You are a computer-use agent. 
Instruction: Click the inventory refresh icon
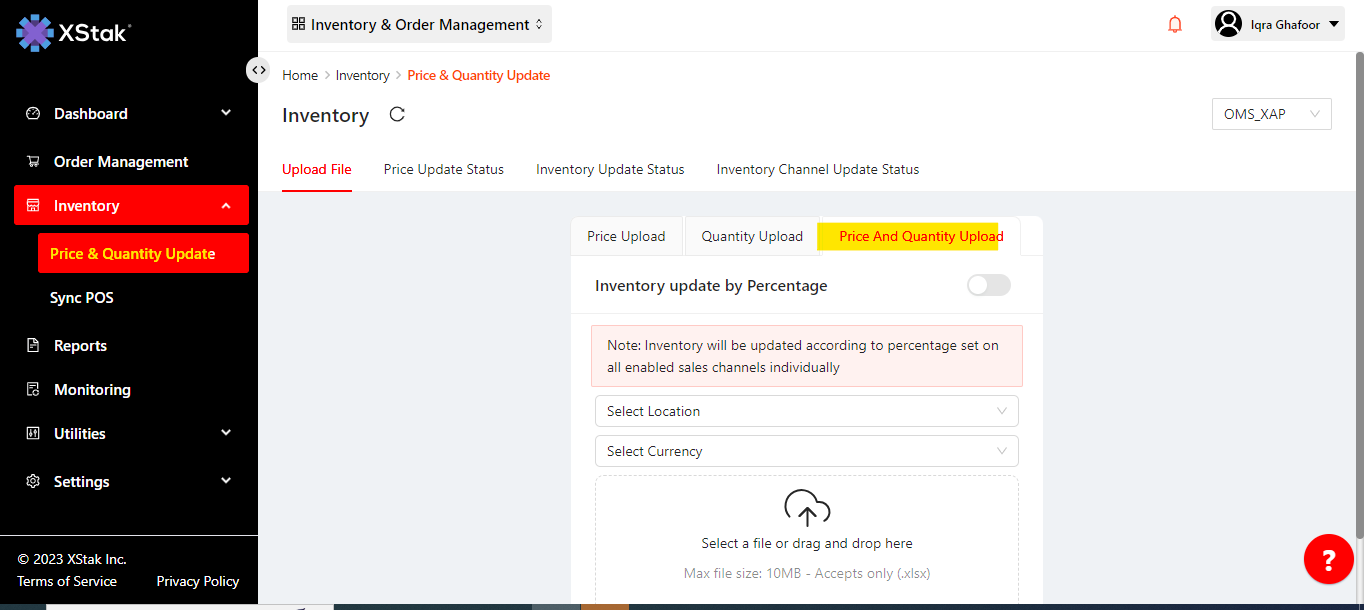coord(397,115)
